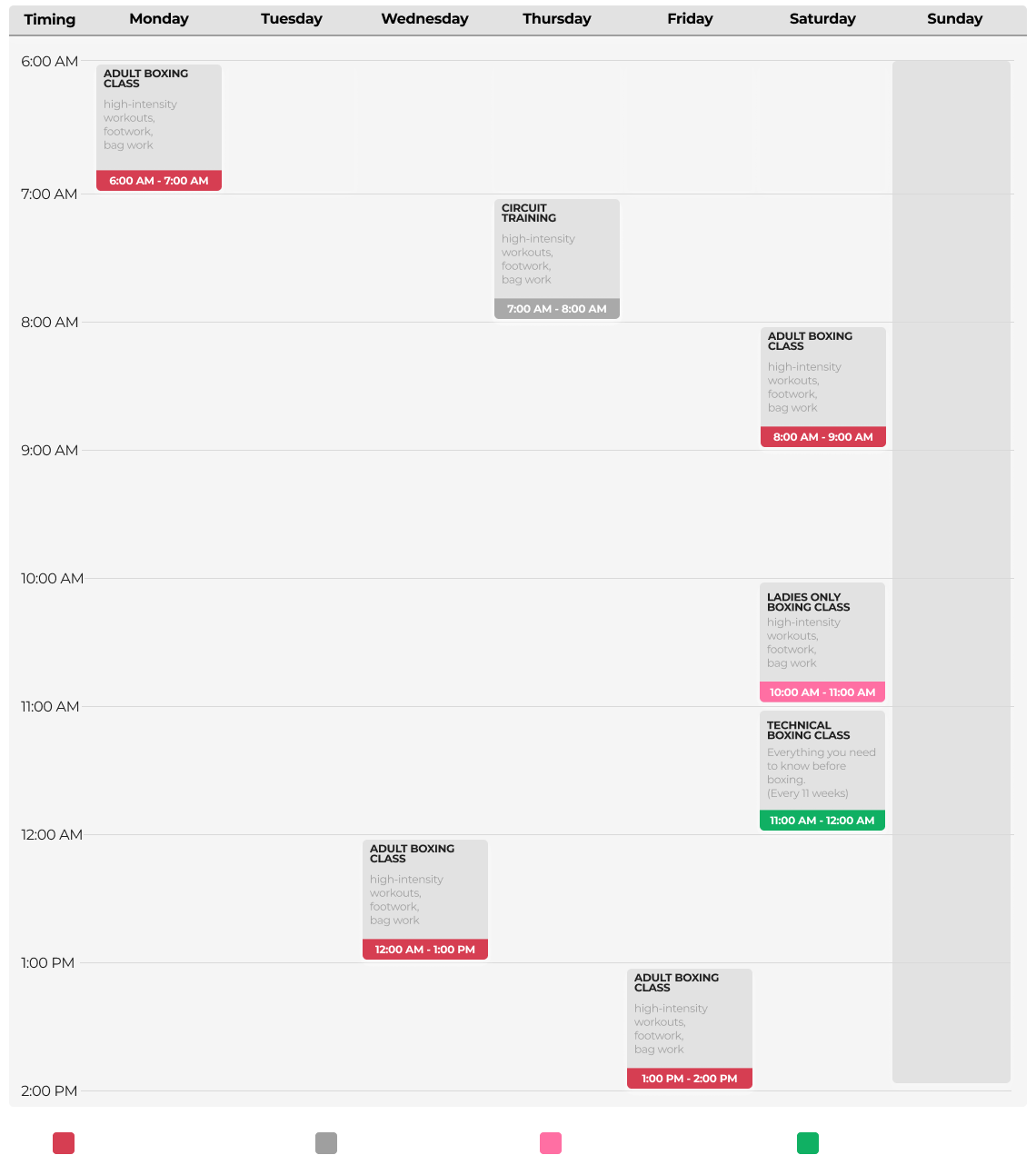Screen dimensions: 1036x1155
Task: Select the Saturday column header
Action: coord(822,19)
